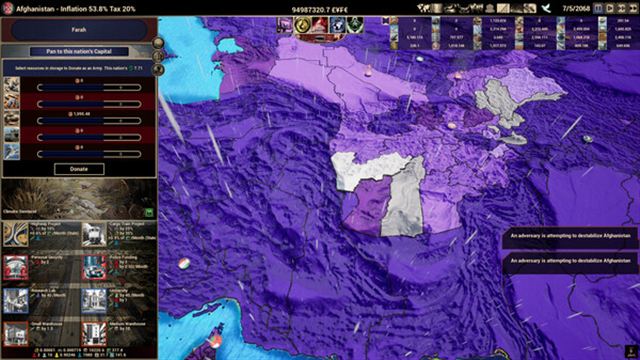Viewport: 640px width, 360px height.
Task: Click the green icon on the climate banner
Action: [x=149, y=212]
